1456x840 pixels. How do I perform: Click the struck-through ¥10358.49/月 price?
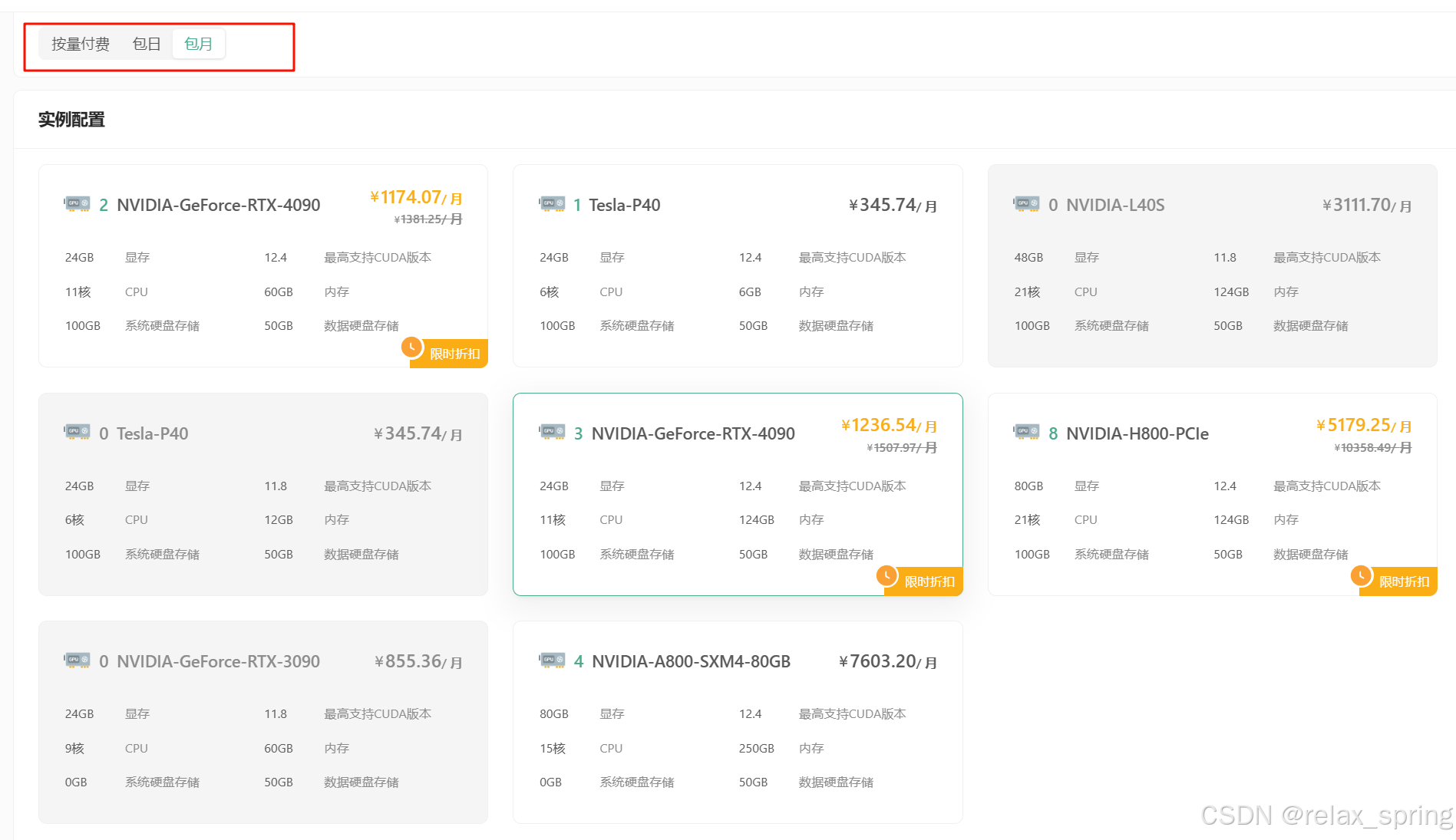click(x=1373, y=447)
